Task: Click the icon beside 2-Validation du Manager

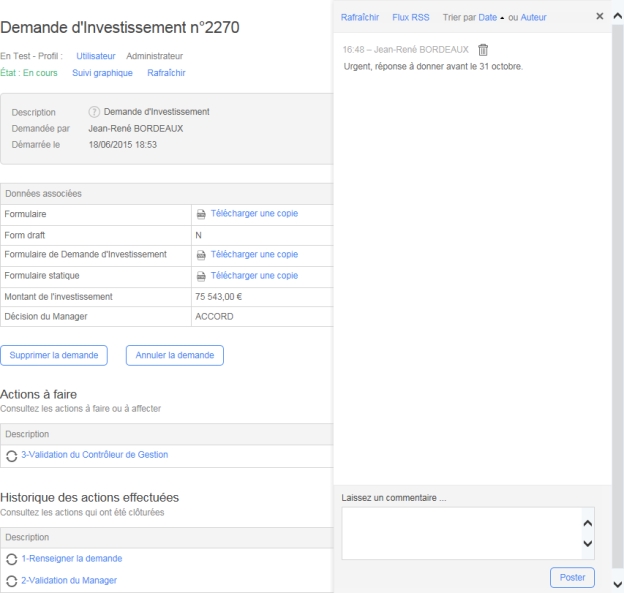Action: pos(12,581)
